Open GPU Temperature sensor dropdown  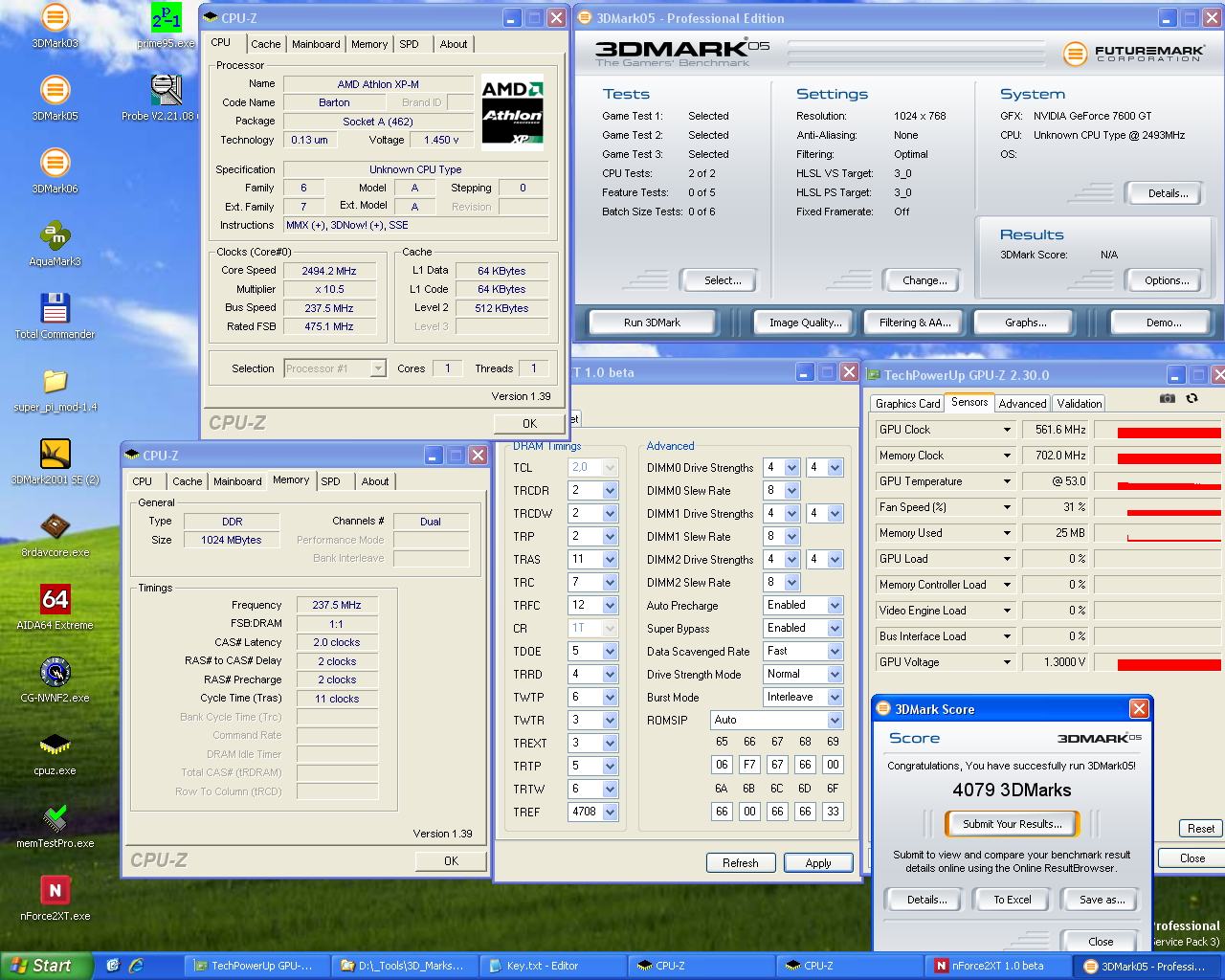pos(1007,482)
